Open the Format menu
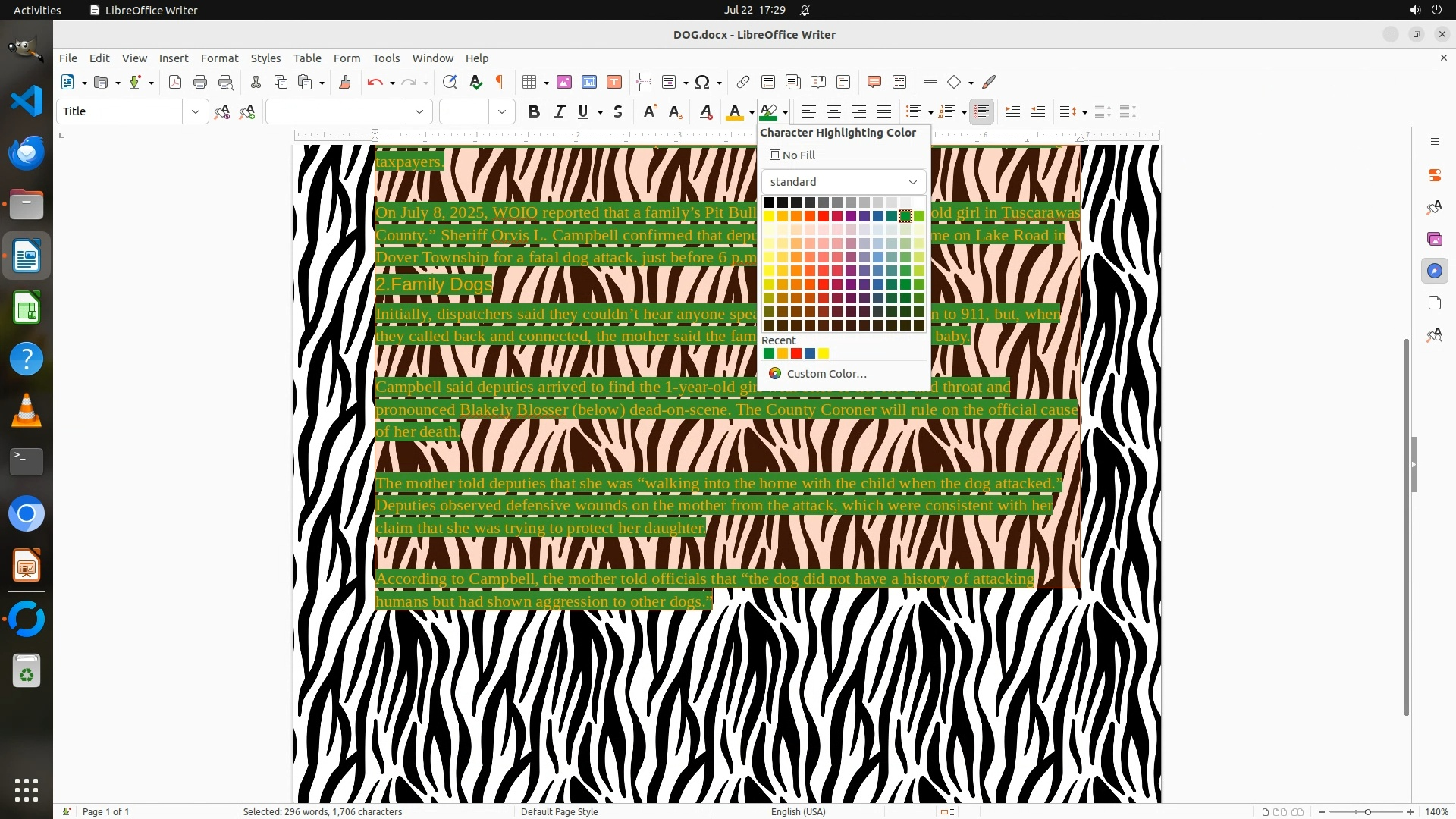1456x819 pixels. point(219,58)
